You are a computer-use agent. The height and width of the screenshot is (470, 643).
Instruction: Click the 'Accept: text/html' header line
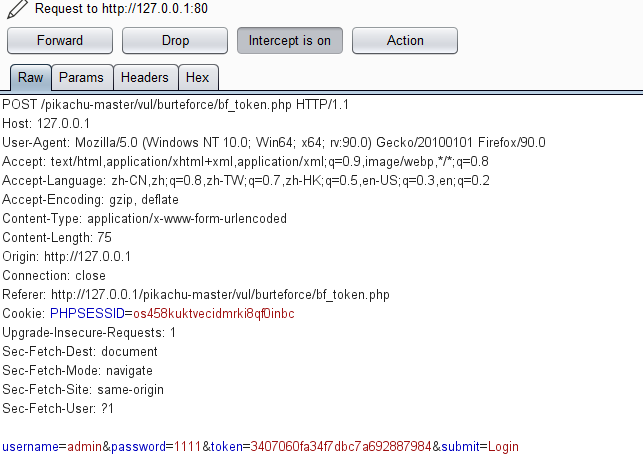tap(246, 162)
